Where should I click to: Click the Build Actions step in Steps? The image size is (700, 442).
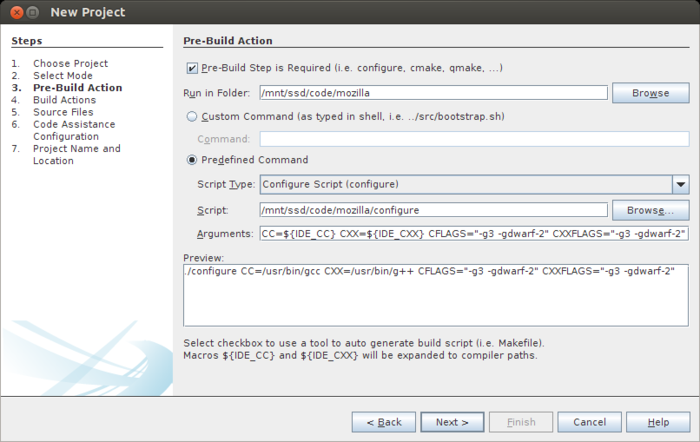pyautogui.click(x=64, y=100)
